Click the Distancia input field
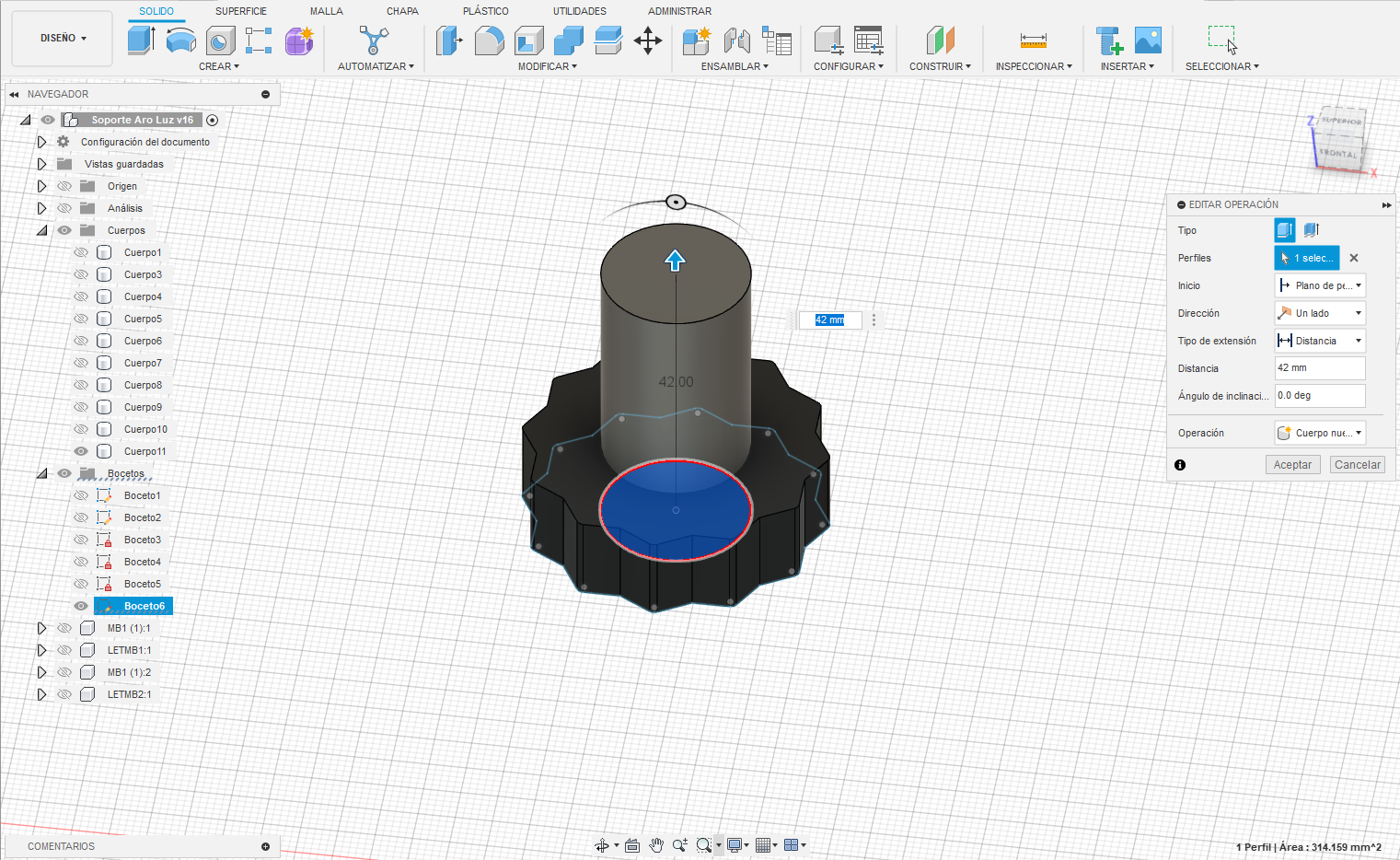The height and width of the screenshot is (860, 1400). click(x=1320, y=368)
